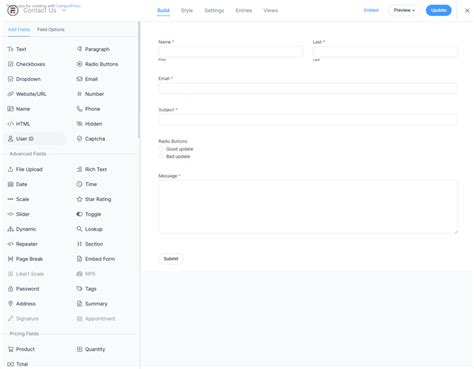Click the Formidable logo icon
This screenshot has height=369, width=474.
point(13,11)
